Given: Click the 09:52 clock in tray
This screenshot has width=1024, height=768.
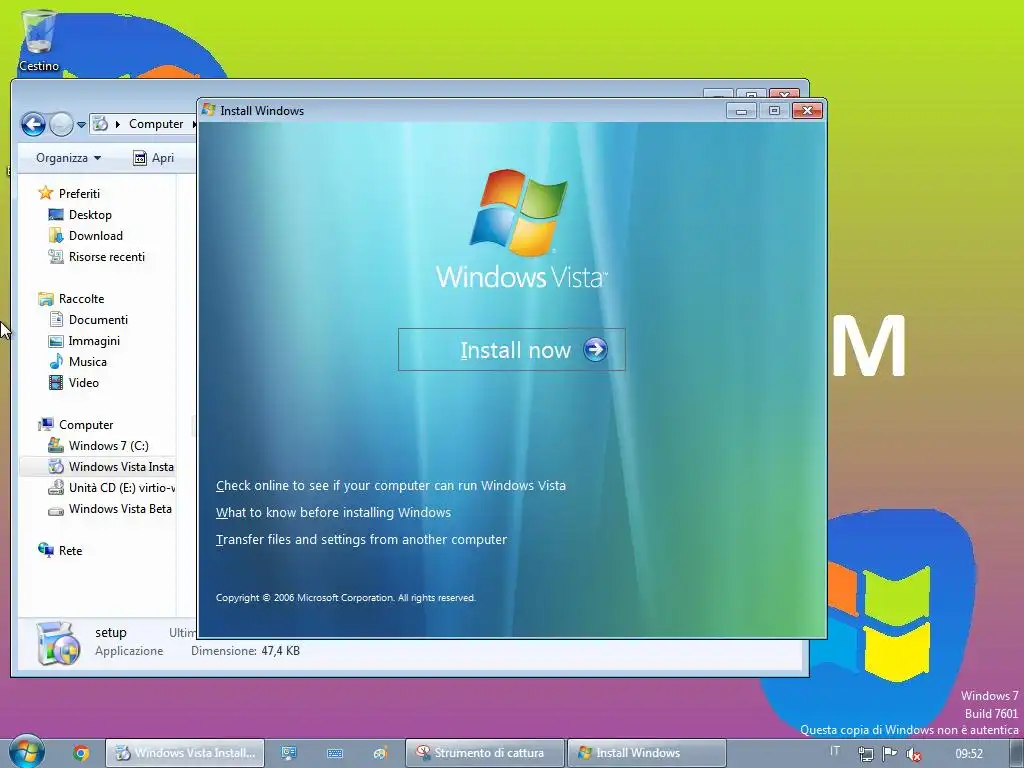Looking at the screenshot, I should click(x=968, y=754).
